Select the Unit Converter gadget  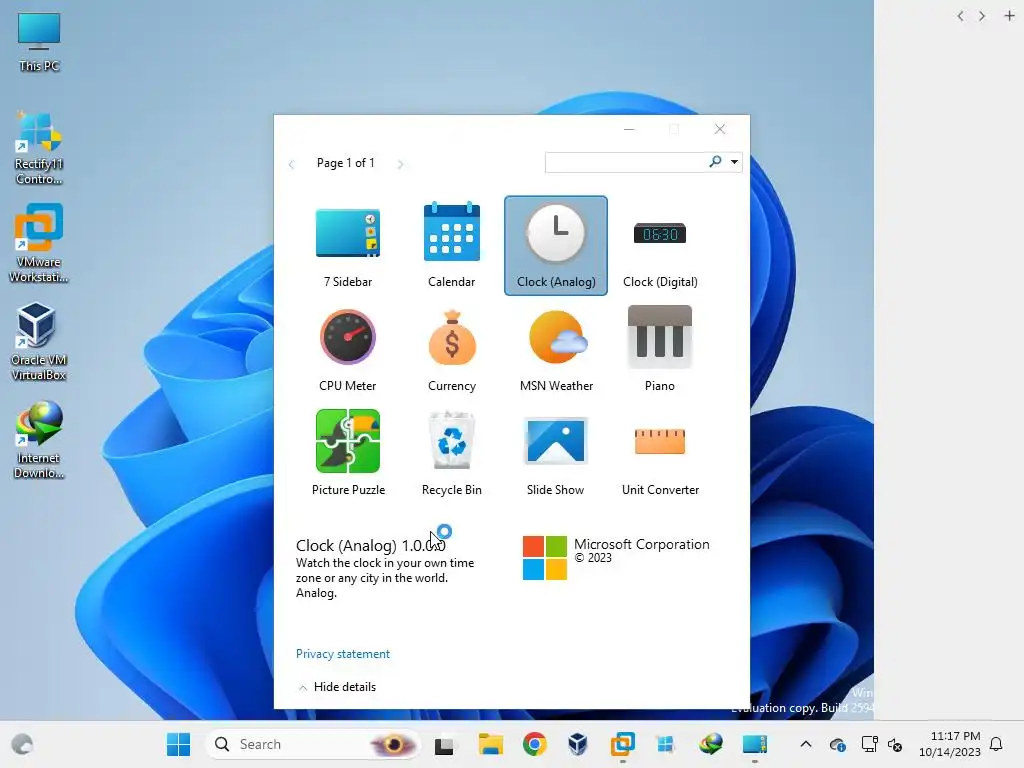[x=660, y=453]
